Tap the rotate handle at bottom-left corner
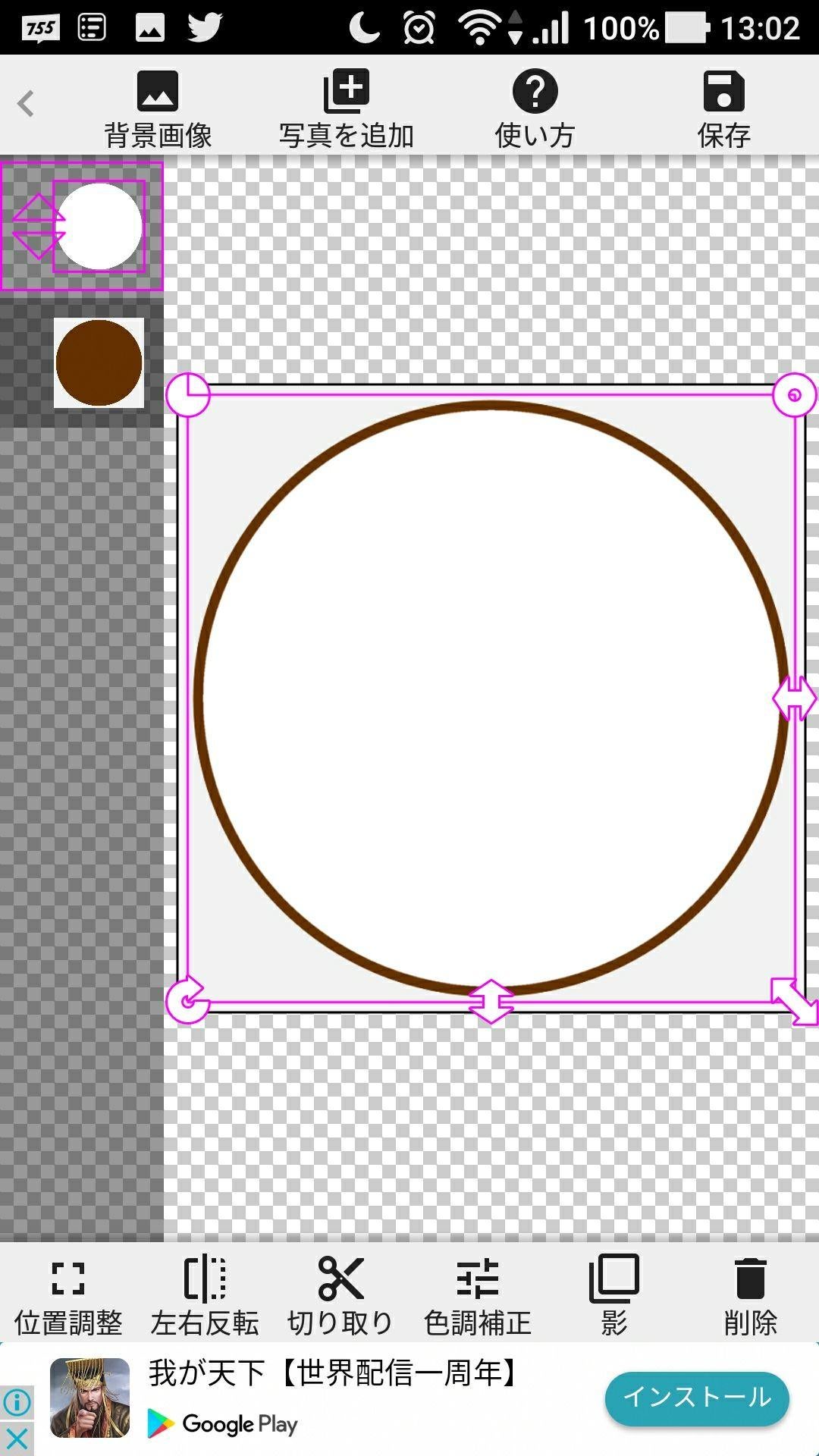819x1456 pixels. 187,1001
